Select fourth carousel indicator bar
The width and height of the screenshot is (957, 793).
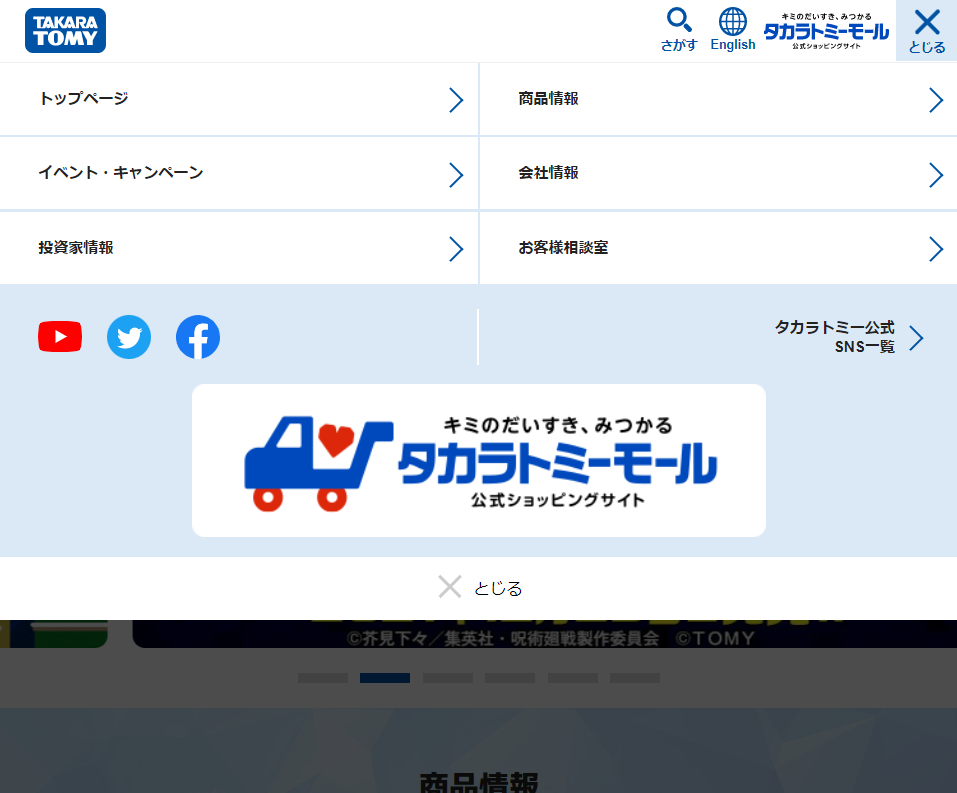pyautogui.click(x=510, y=678)
